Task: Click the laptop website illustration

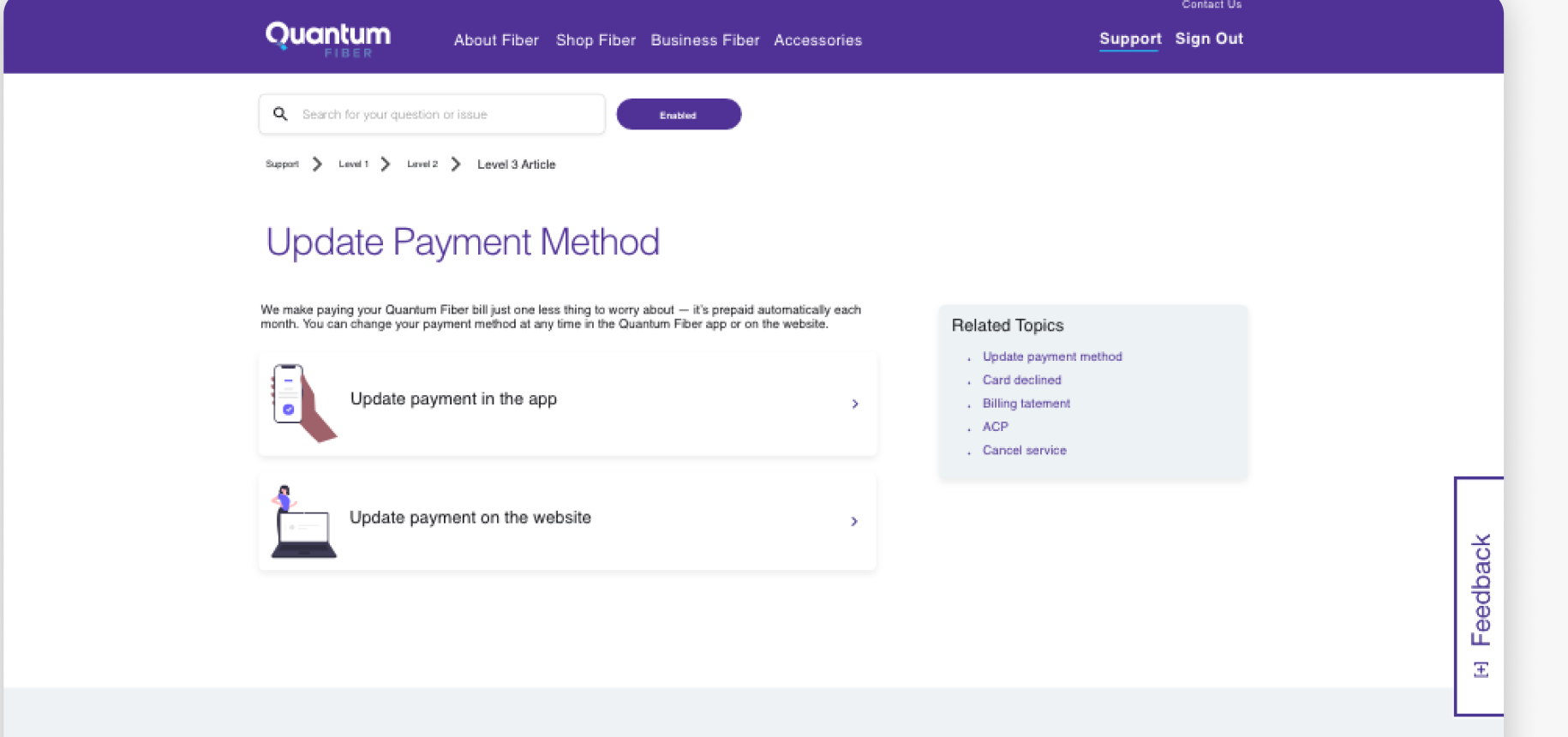Action: [303, 521]
